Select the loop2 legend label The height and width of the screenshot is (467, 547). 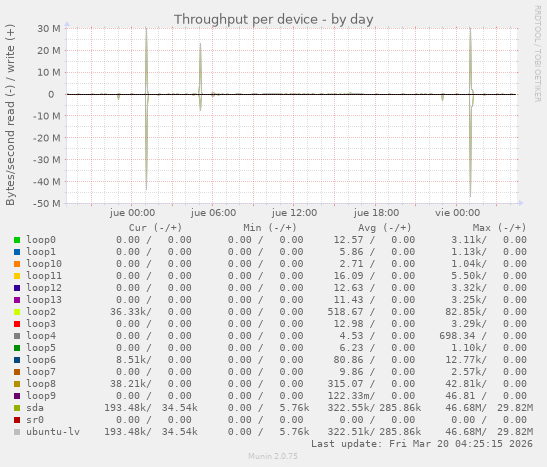(x=41, y=312)
